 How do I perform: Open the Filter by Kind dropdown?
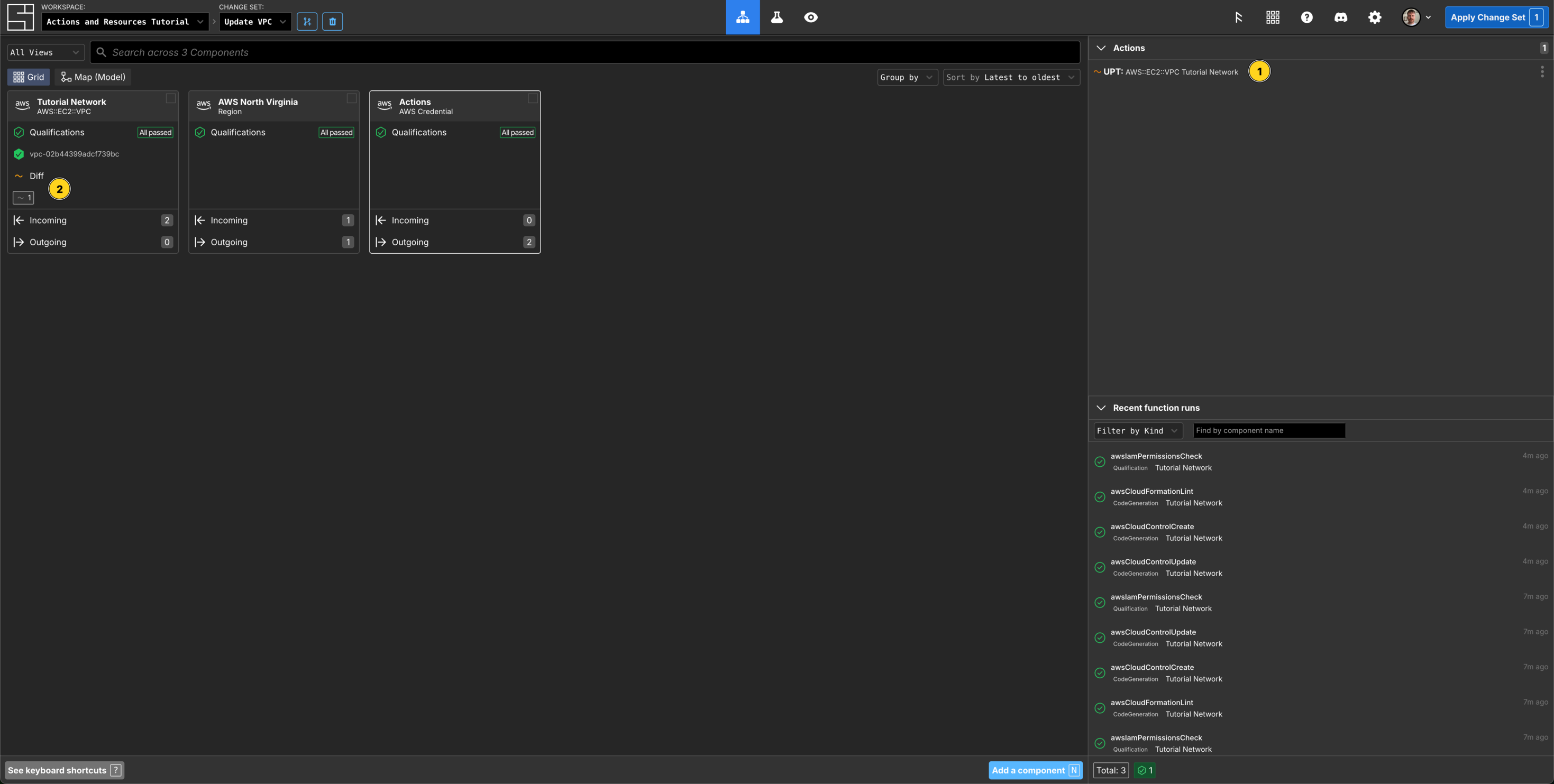point(1138,431)
